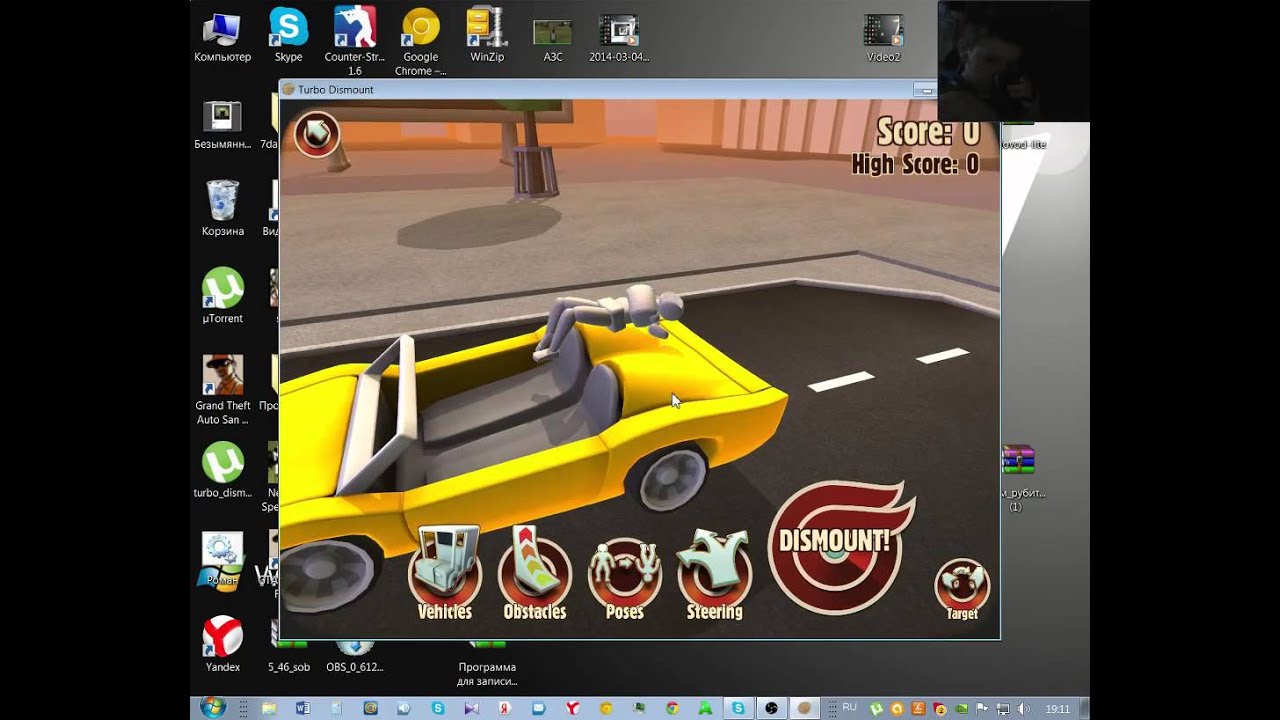Viewport: 1280px width, 720px height.
Task: Select the АЗС desktop file
Action: coord(553,38)
